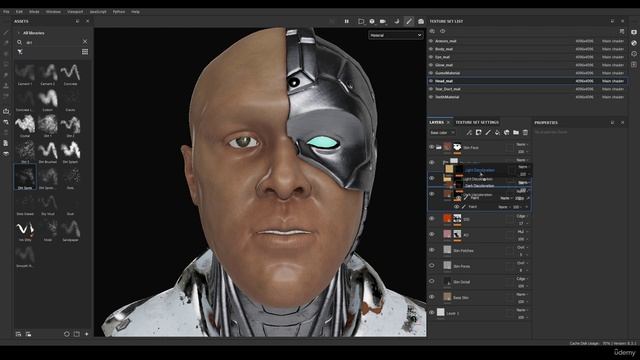Click the AO layer pink color thumbnail

[x=447, y=234]
